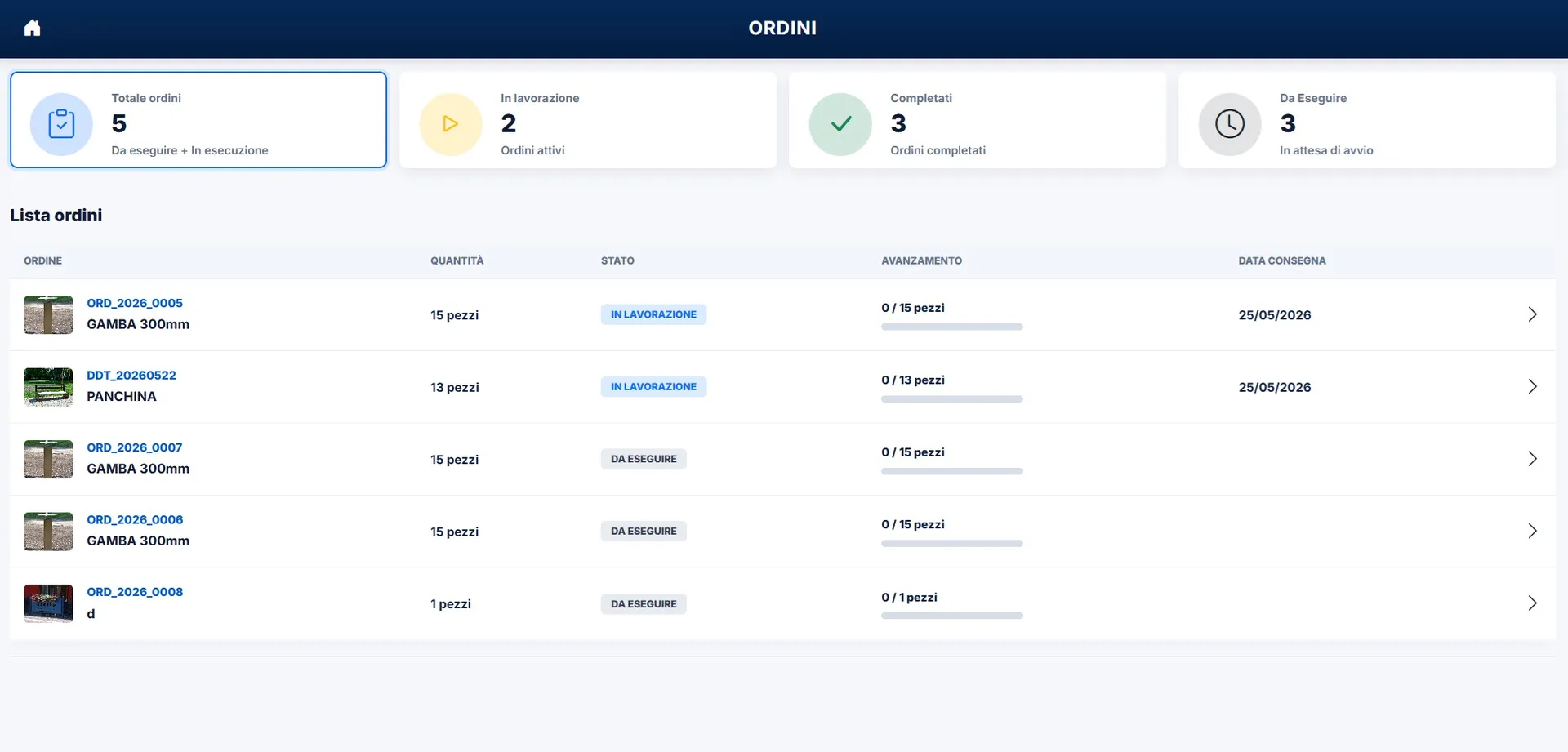Expand order ORD_2026_0005 with chevron arrow
Screen dimensions: 1568x752
click(x=1532, y=314)
